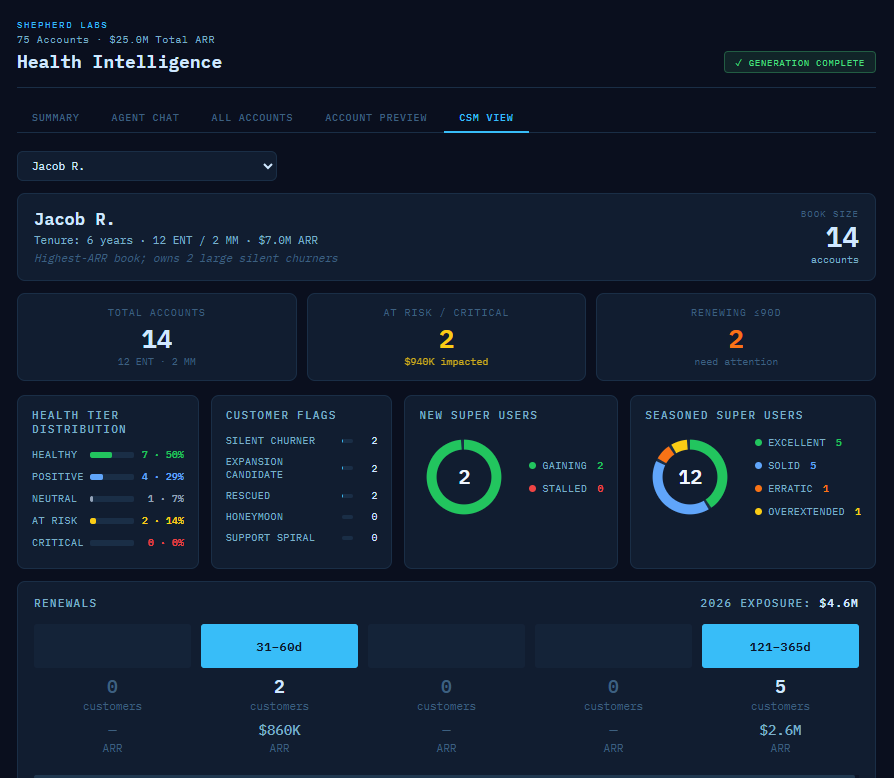Select the 31-60d renewals bucket
This screenshot has height=778, width=894.
(x=279, y=646)
